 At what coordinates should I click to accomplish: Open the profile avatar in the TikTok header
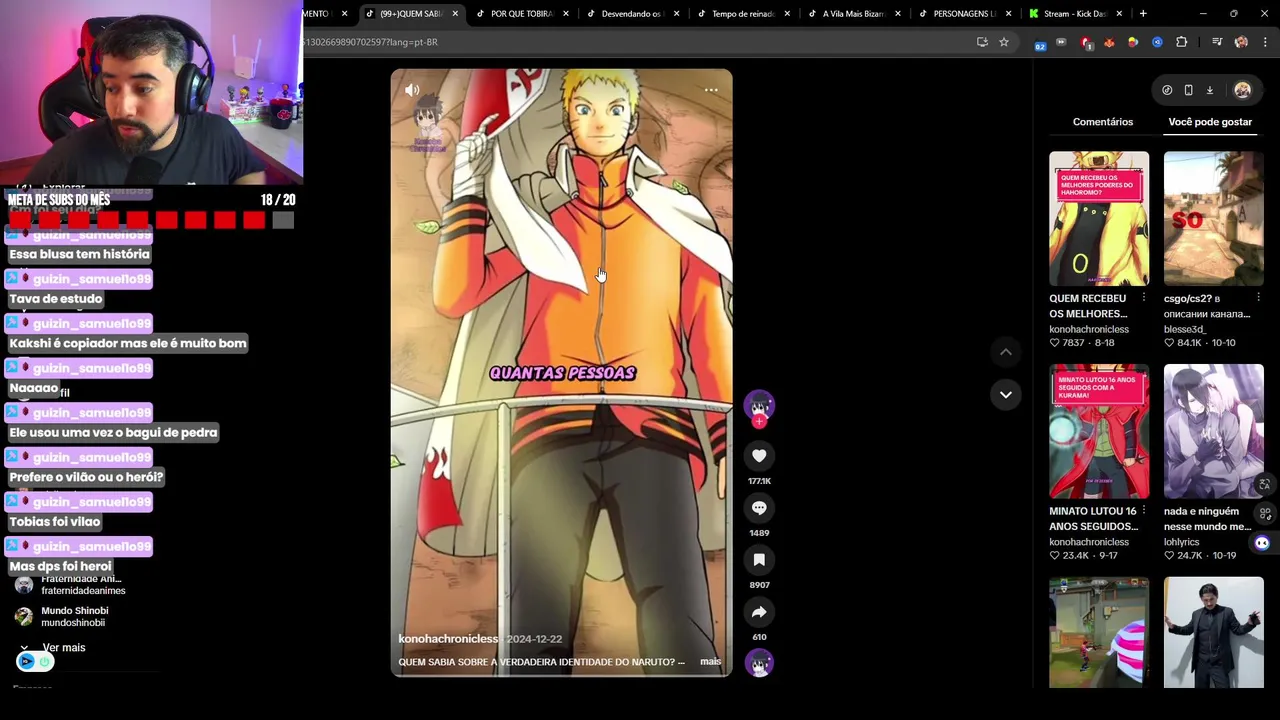(1242, 90)
